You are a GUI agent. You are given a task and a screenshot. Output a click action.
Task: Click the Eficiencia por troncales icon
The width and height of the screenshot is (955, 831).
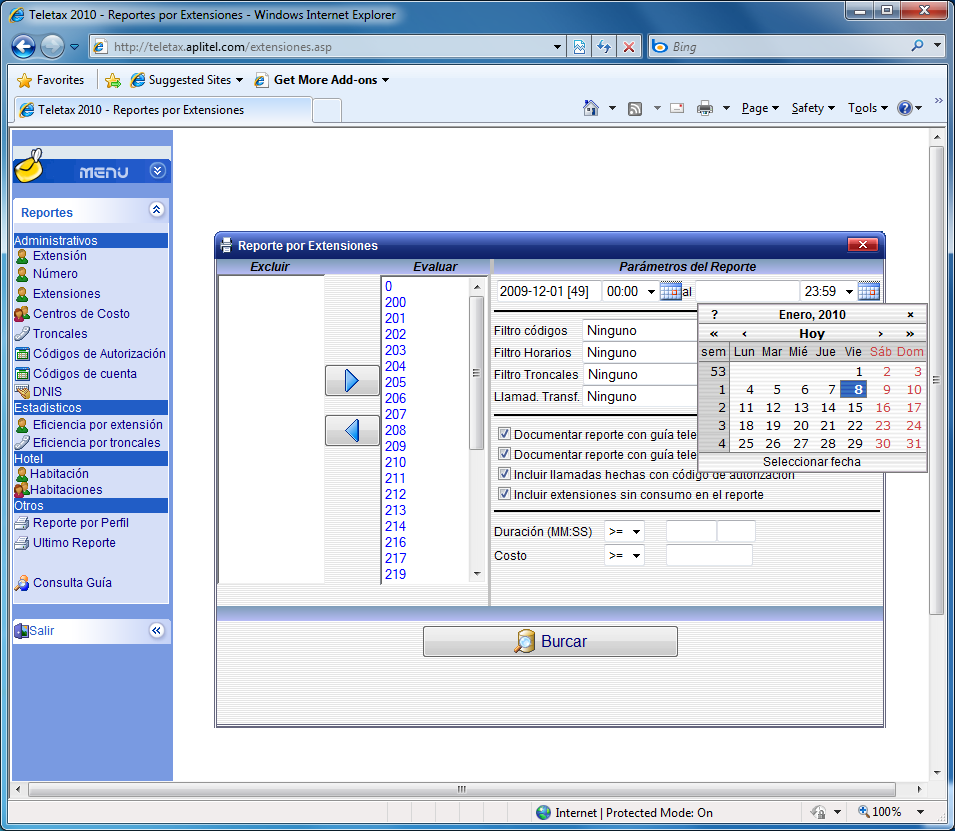pyautogui.click(x=22, y=443)
